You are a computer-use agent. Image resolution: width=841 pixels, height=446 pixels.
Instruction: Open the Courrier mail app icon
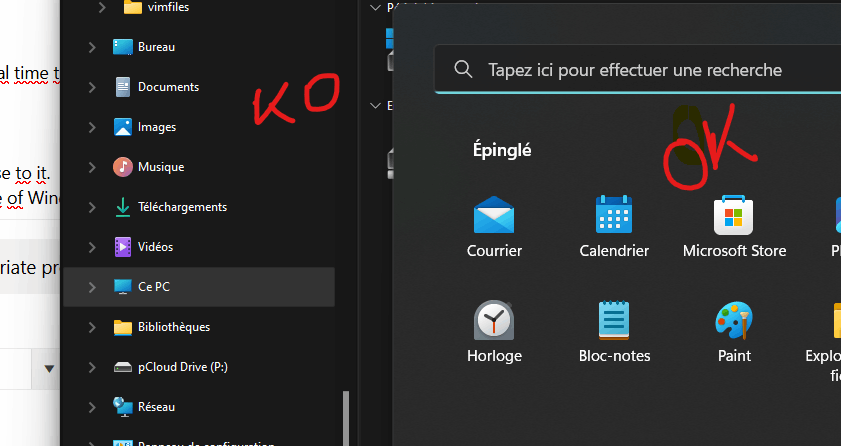coord(494,214)
